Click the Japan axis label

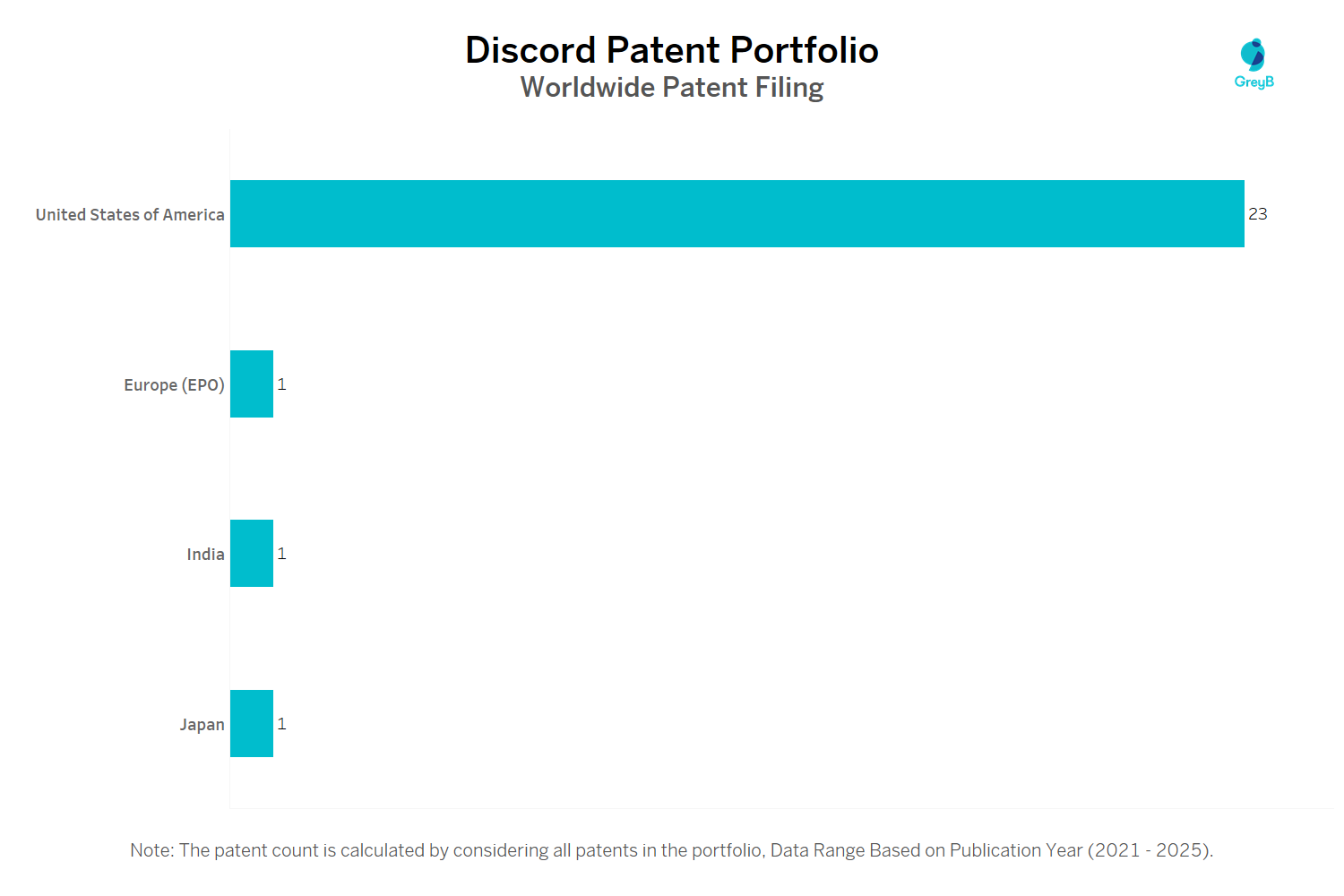[x=202, y=725]
